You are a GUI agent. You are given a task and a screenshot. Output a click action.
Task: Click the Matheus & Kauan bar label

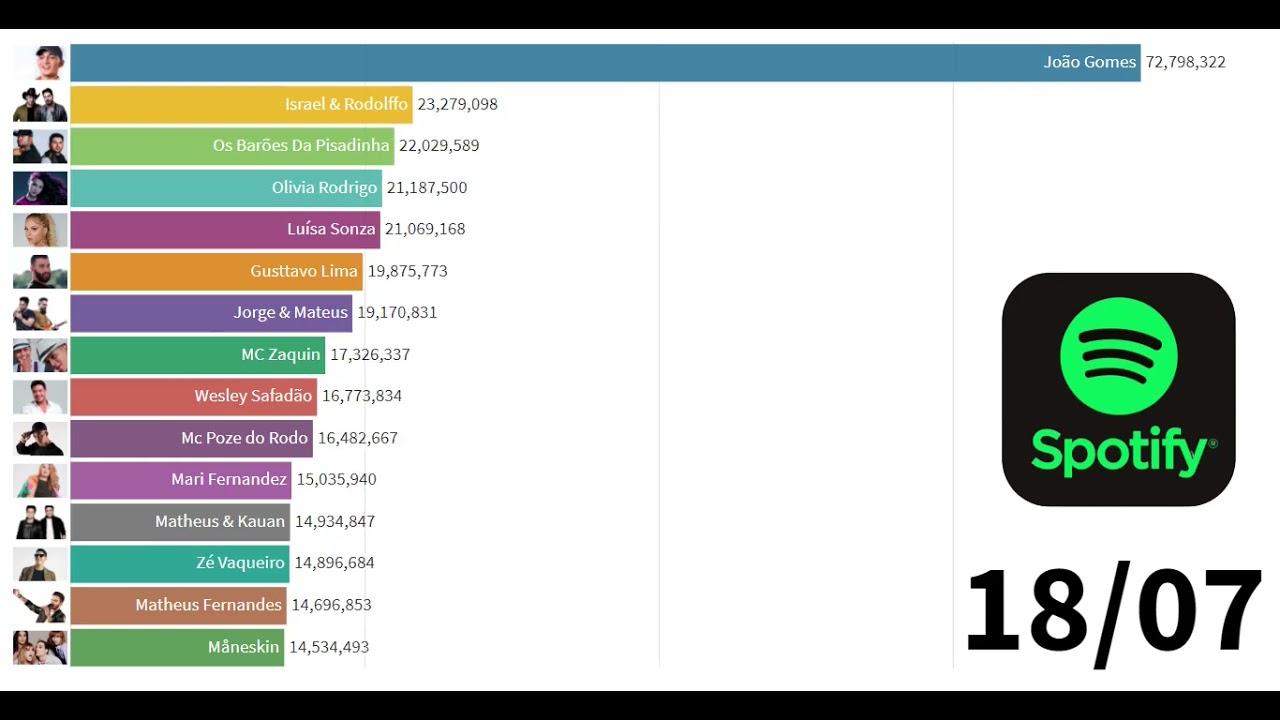tap(220, 522)
